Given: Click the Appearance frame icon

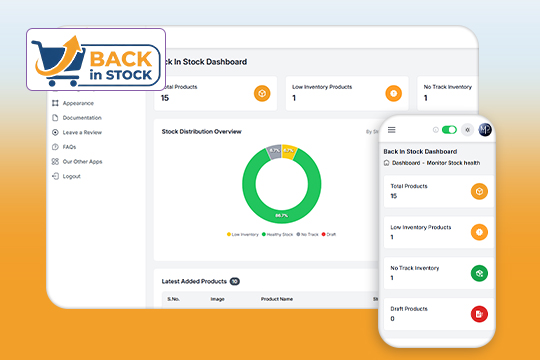Looking at the screenshot, I should [x=55, y=103].
